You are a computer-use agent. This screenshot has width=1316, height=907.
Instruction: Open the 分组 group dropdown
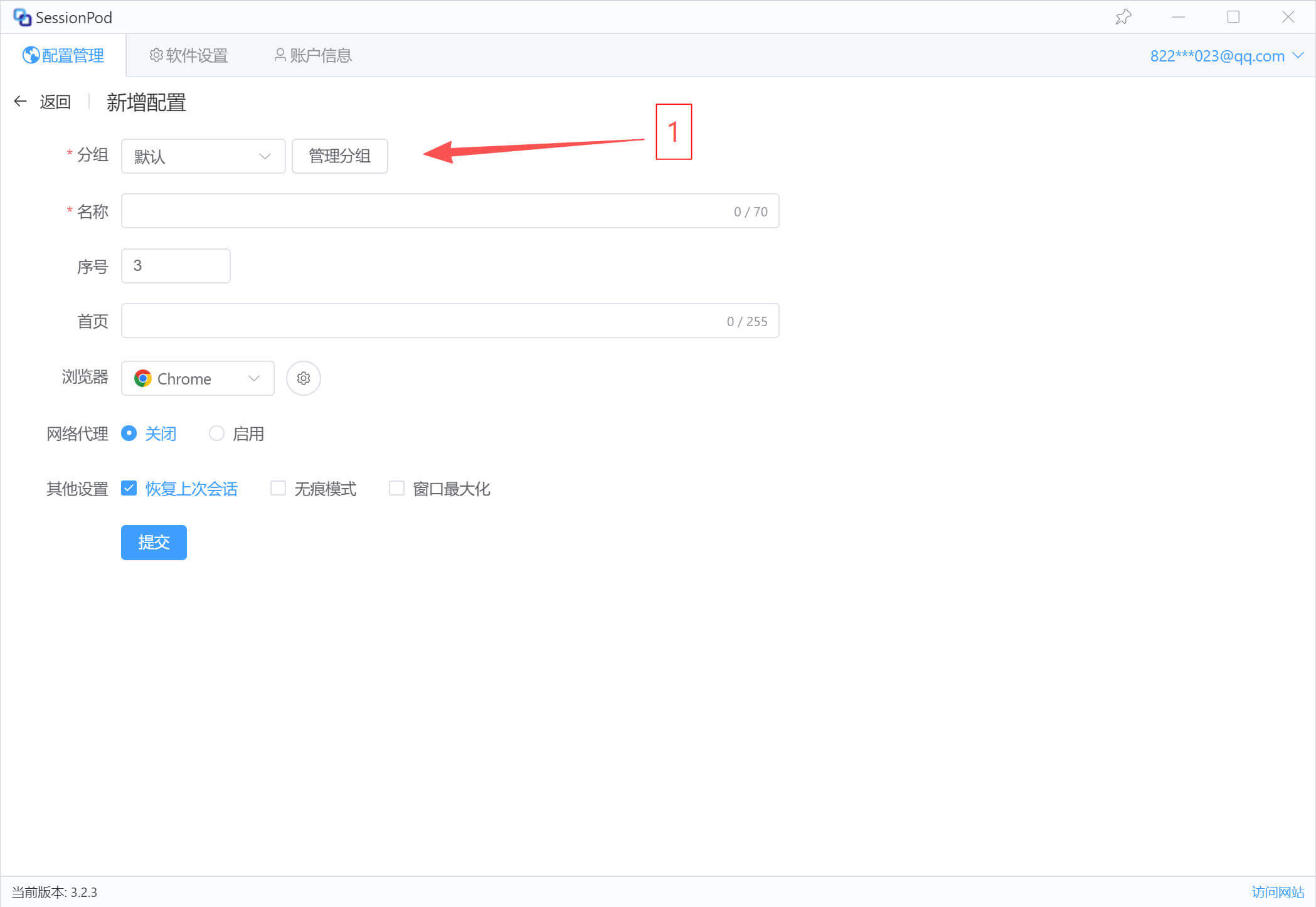coord(203,156)
